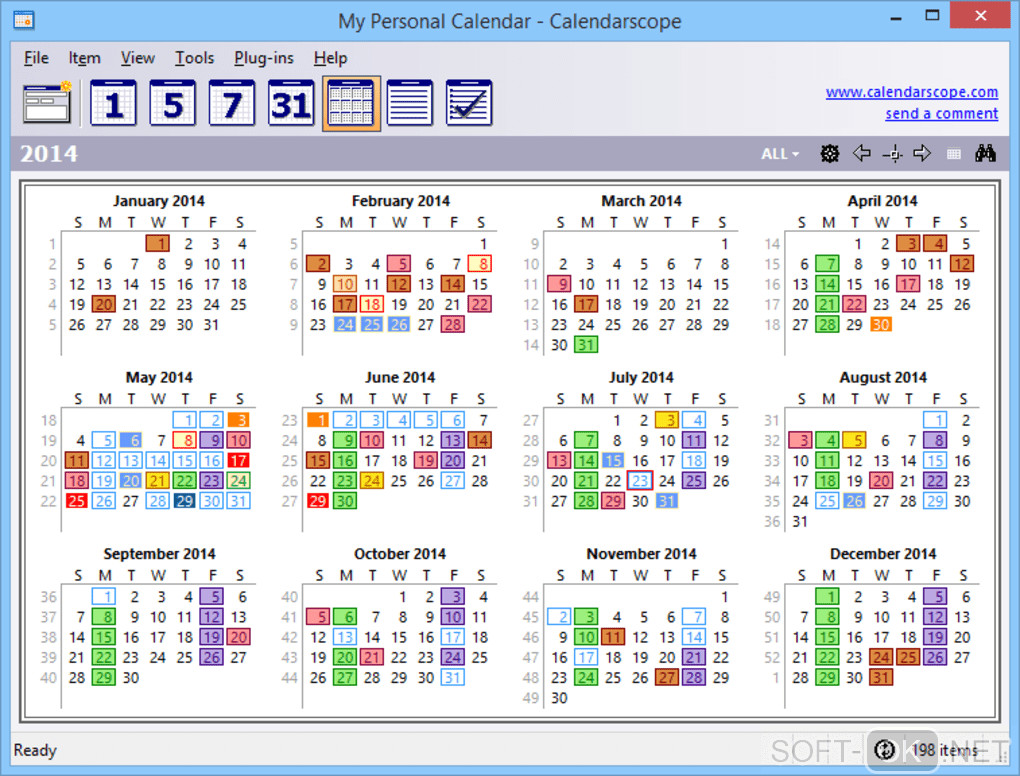Click the send a comment link
The image size is (1020, 776).
(x=941, y=113)
